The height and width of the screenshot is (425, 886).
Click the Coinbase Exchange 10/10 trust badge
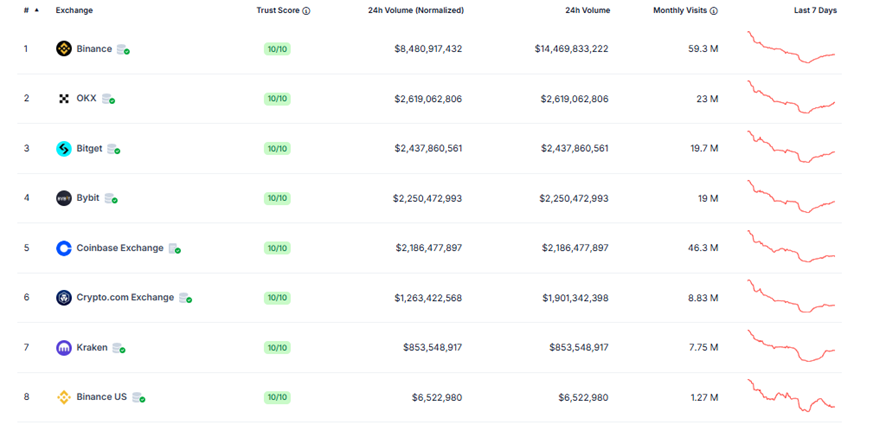coord(277,248)
